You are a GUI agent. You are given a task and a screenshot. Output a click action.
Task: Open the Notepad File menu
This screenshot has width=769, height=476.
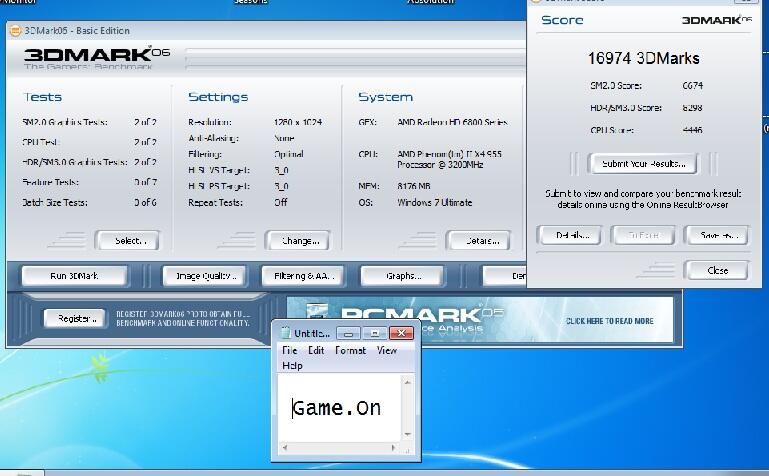point(290,351)
